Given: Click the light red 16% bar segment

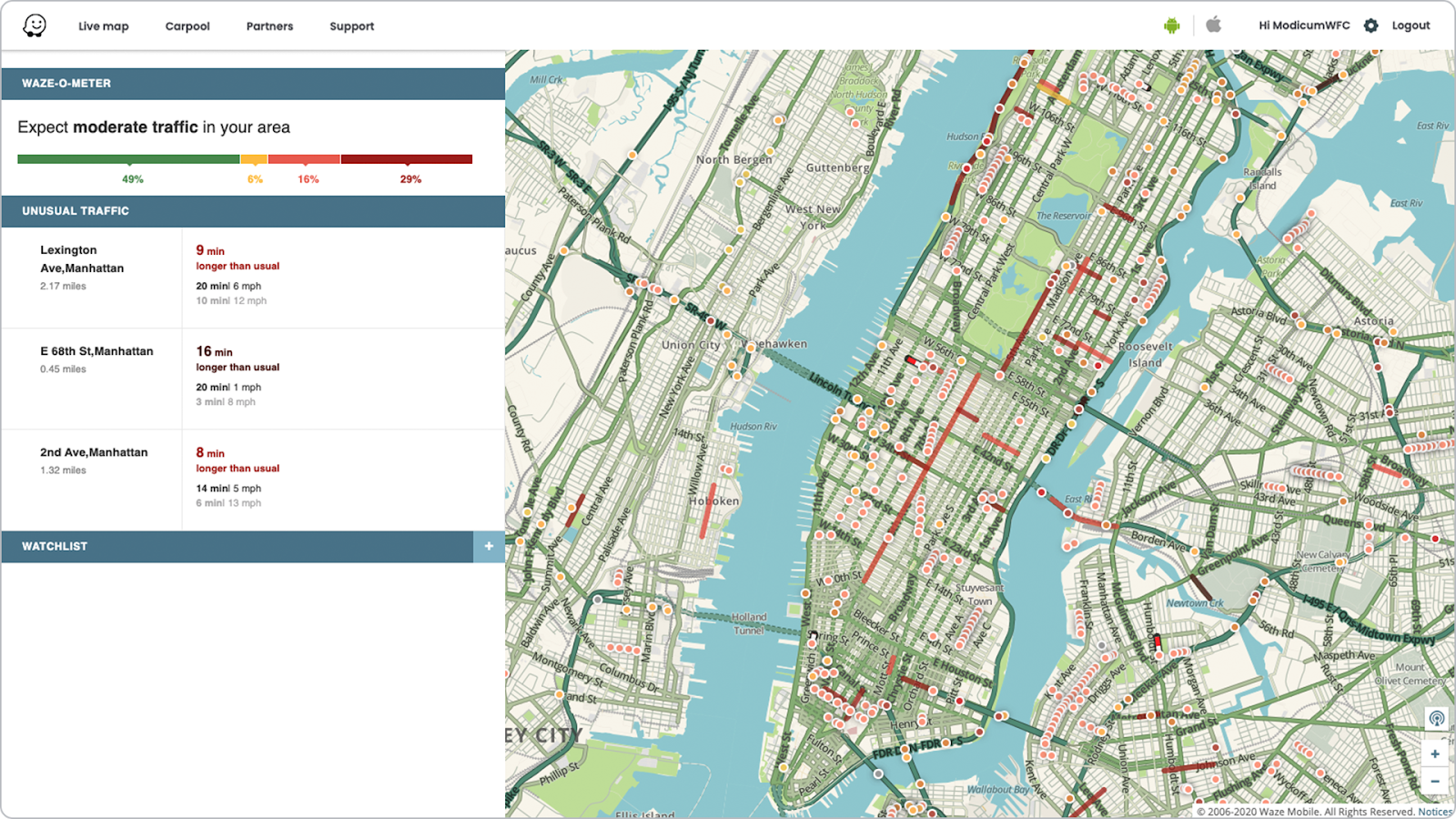Looking at the screenshot, I should coord(304,159).
